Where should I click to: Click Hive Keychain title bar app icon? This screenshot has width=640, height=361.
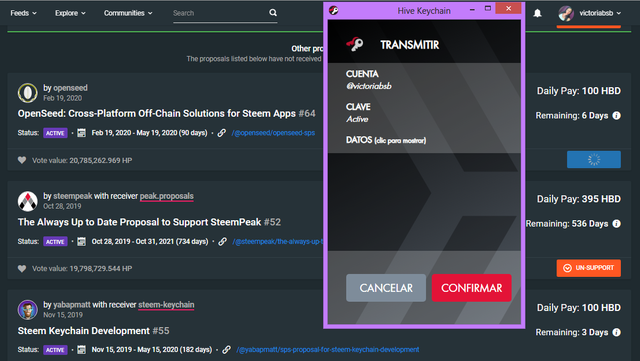pos(333,11)
